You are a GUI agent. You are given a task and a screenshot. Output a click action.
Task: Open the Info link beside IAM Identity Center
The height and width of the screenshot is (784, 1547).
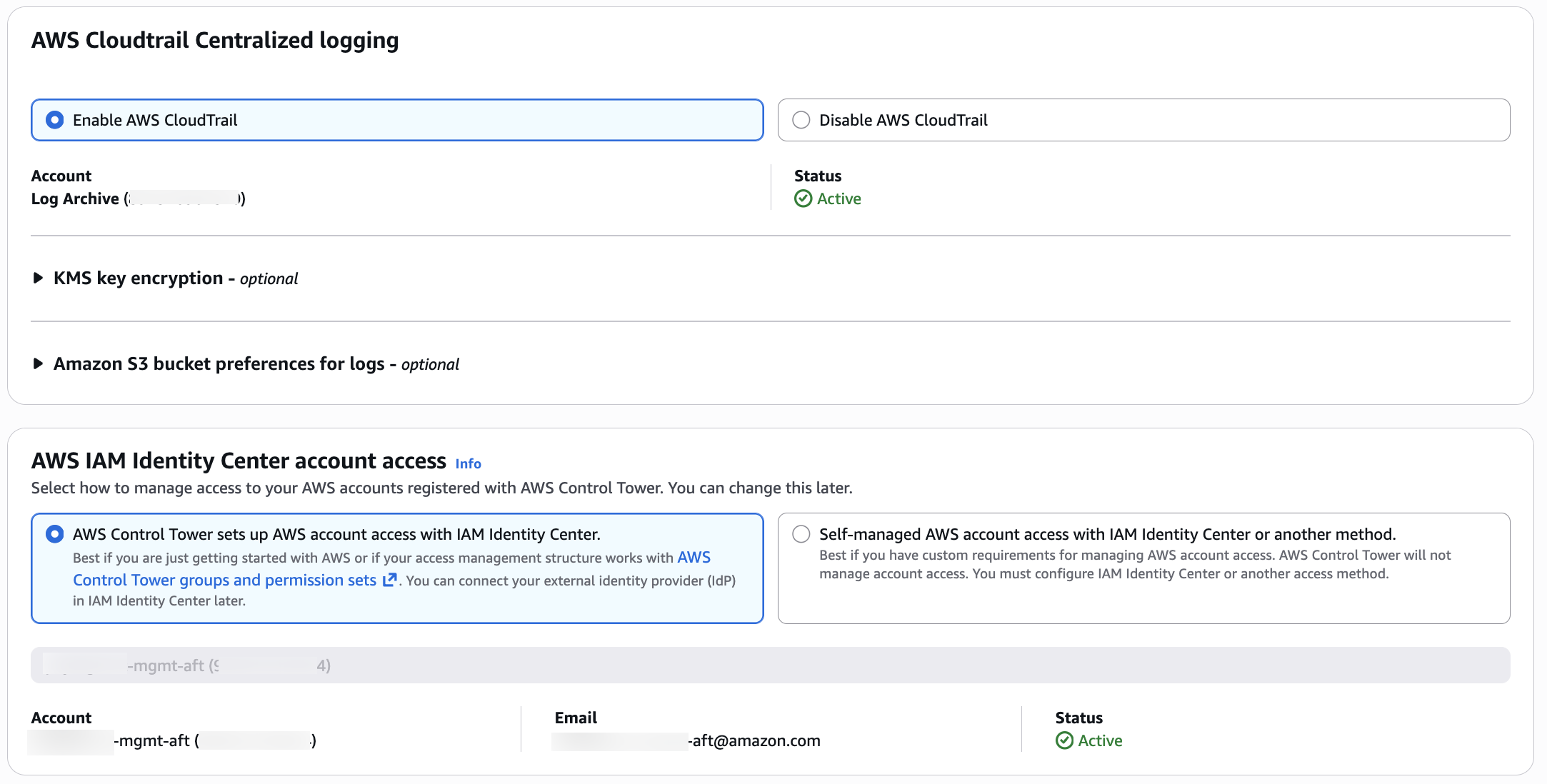coord(469,463)
